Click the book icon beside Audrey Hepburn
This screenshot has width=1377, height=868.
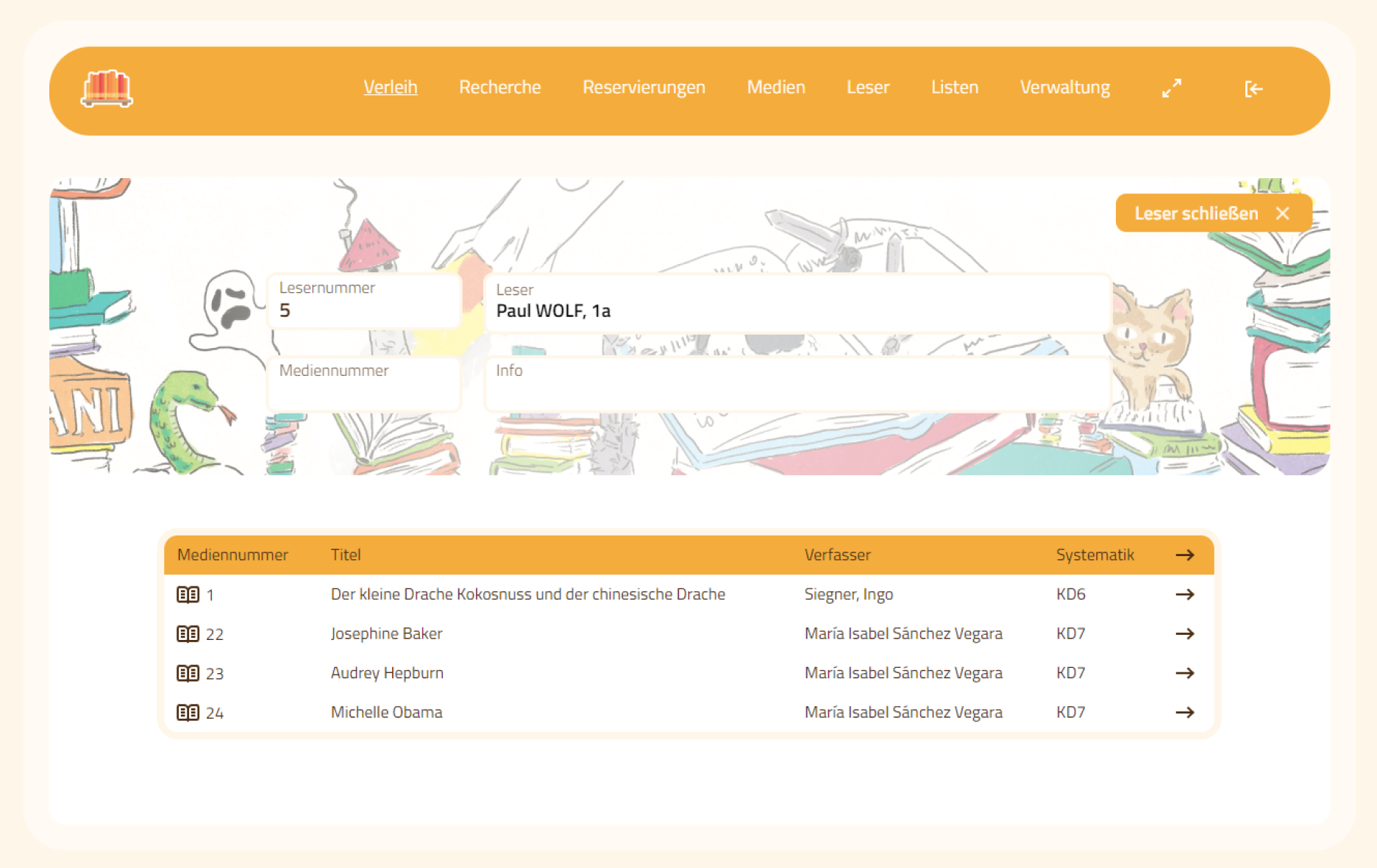tap(189, 673)
